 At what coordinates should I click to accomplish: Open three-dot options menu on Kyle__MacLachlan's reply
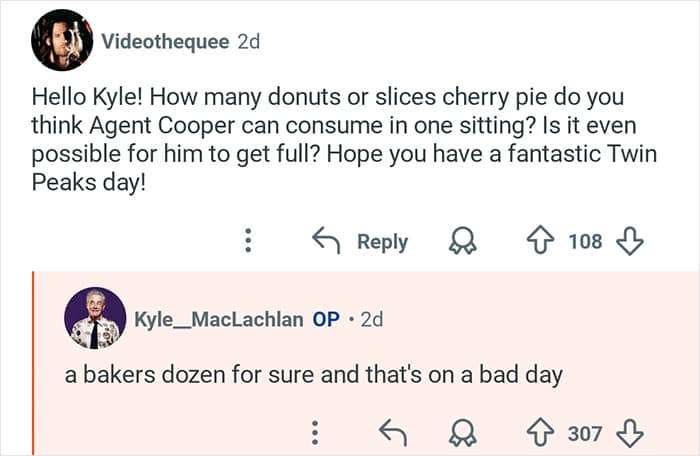(315, 432)
